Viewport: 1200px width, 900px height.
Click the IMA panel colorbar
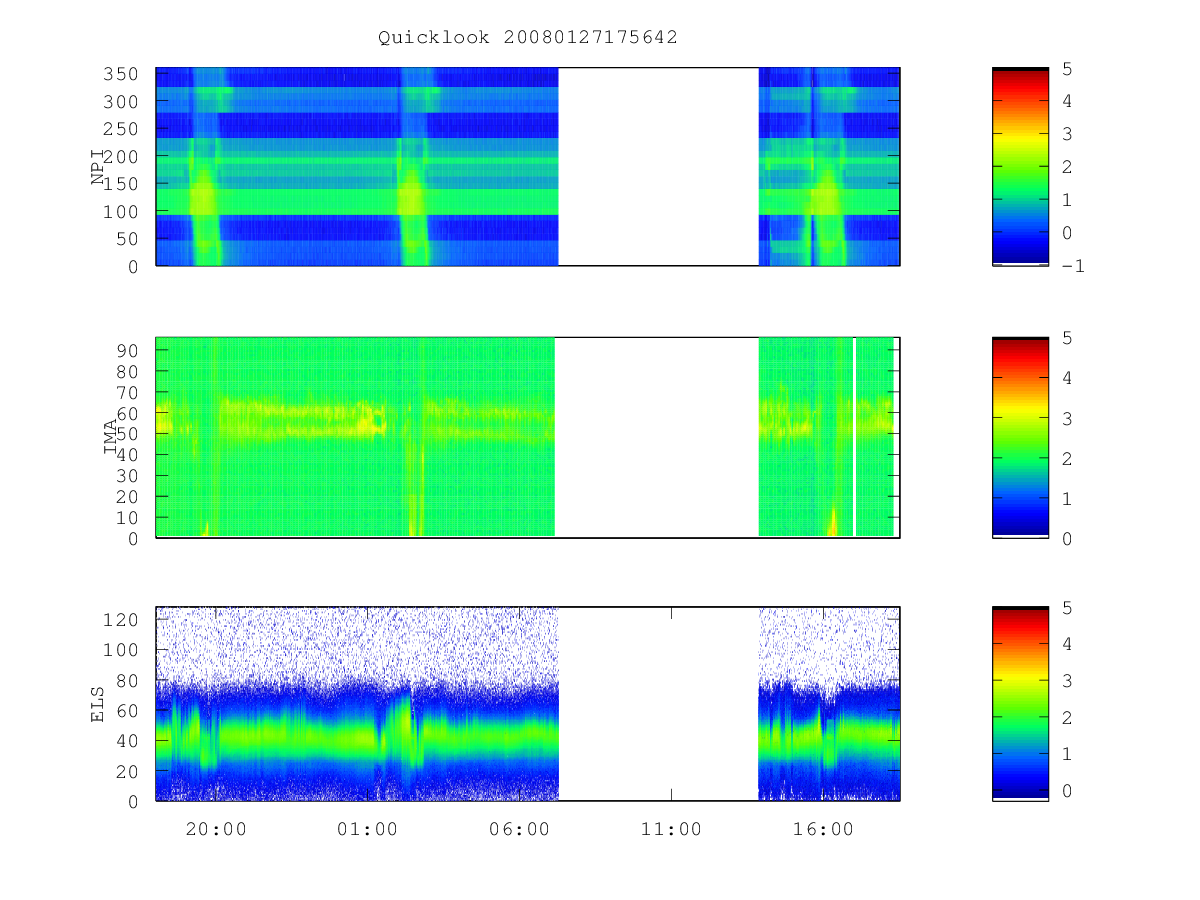(1020, 438)
